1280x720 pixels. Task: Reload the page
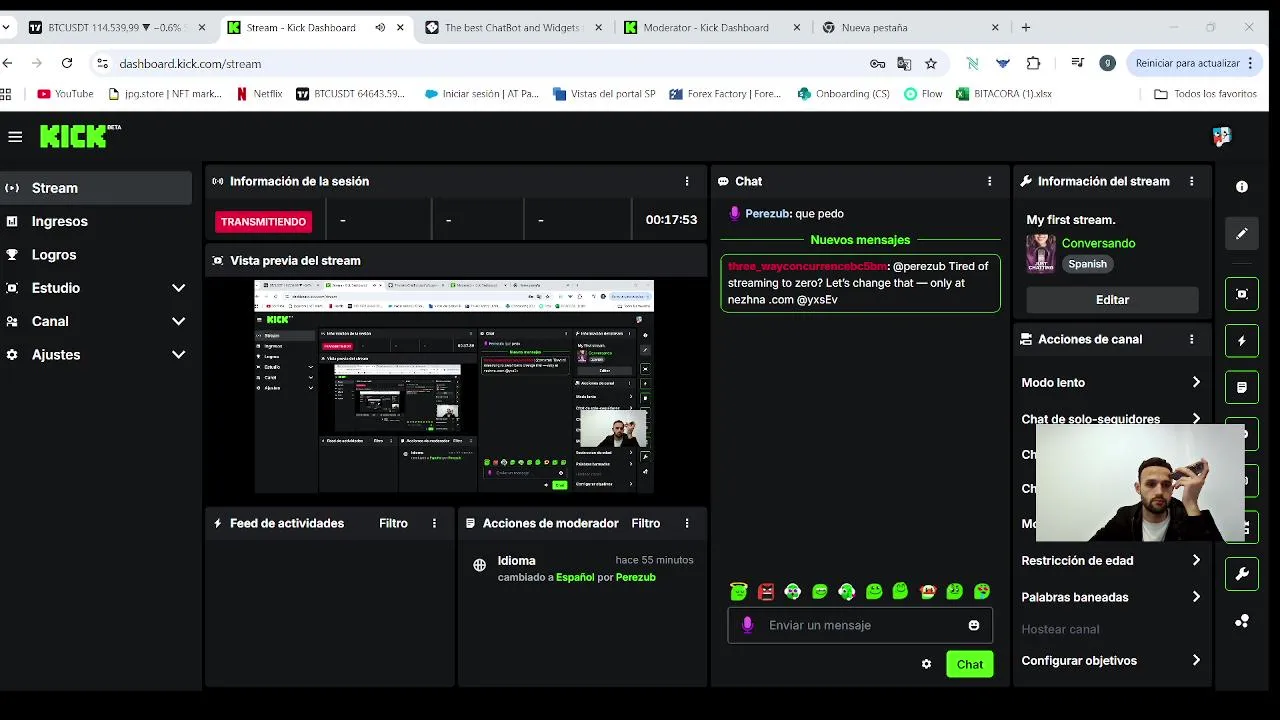[x=67, y=63]
